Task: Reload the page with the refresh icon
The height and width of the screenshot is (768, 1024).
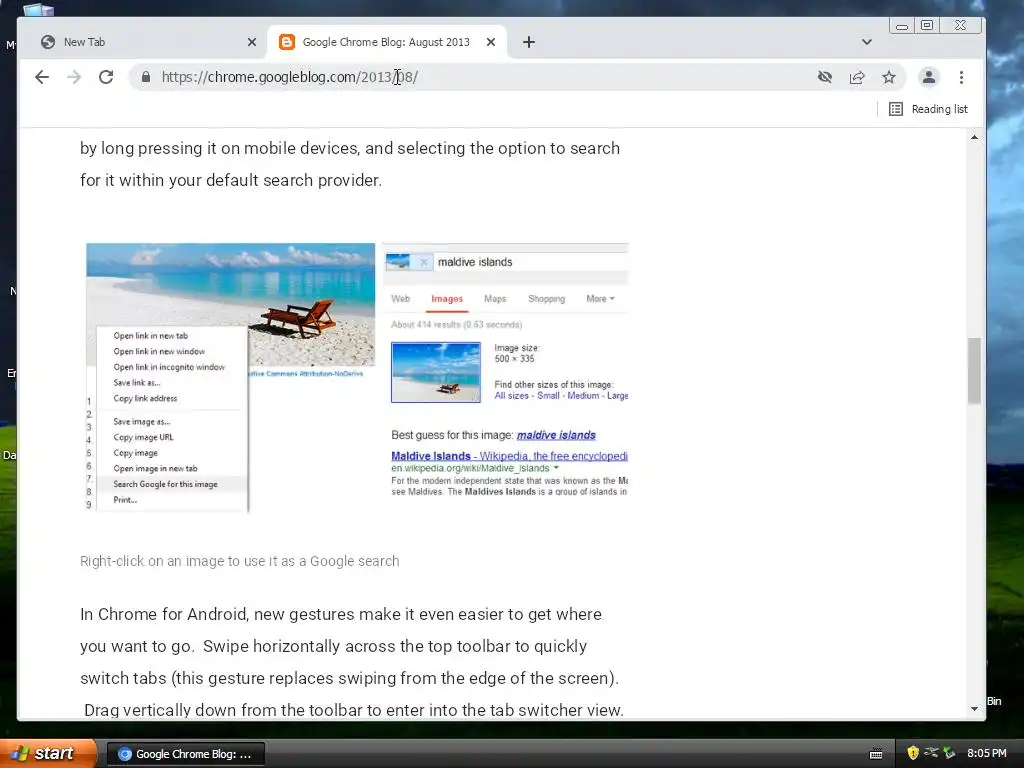Action: coord(106,77)
